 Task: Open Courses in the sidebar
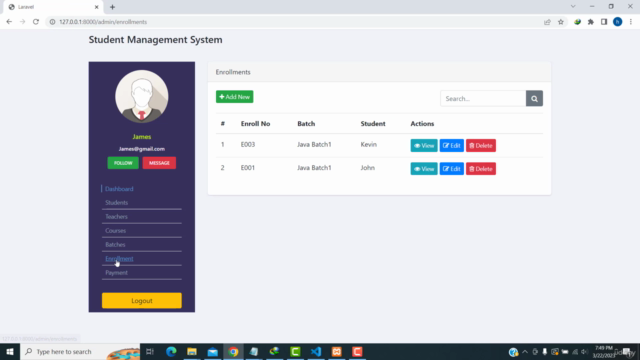[x=116, y=231]
